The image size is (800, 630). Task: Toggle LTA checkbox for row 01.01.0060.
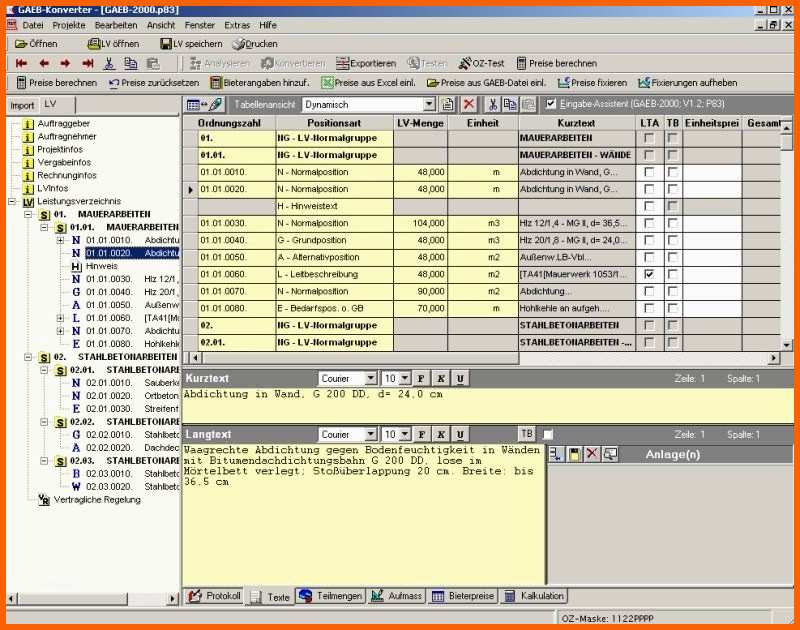click(x=649, y=274)
